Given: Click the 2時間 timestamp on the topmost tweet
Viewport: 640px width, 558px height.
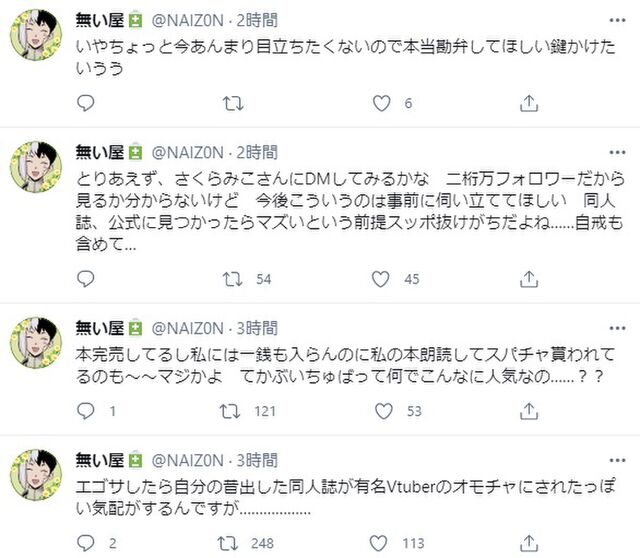Looking at the screenshot, I should point(260,19).
